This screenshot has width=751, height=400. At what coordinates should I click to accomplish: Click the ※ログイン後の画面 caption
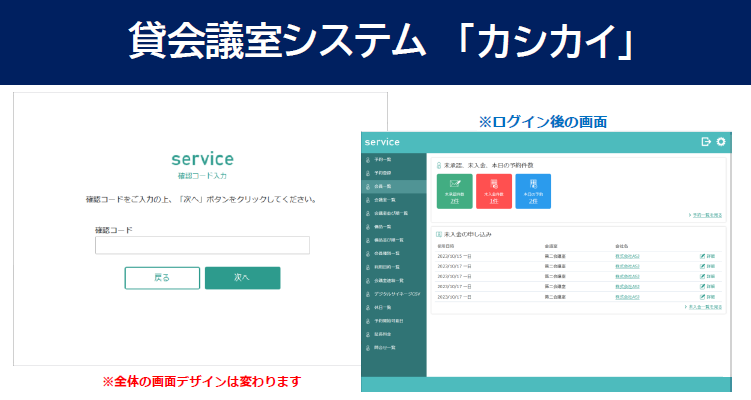click(x=543, y=122)
